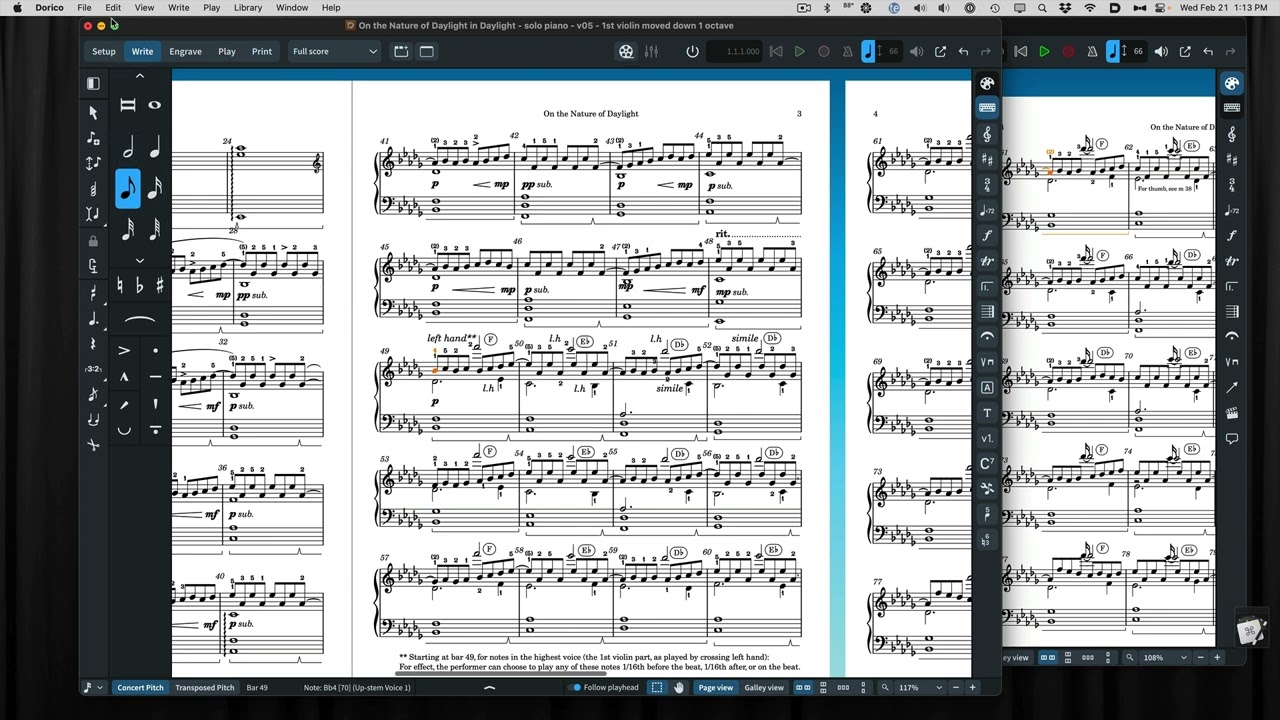This screenshot has height=720, width=1280.
Task: Open the Text panel in right toolbox
Action: coord(987,413)
